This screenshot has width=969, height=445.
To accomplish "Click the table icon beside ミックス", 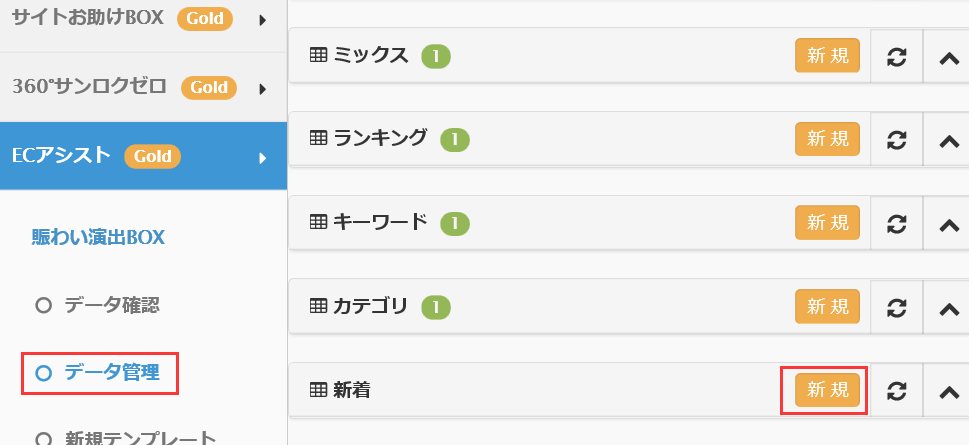I will click(x=318, y=55).
